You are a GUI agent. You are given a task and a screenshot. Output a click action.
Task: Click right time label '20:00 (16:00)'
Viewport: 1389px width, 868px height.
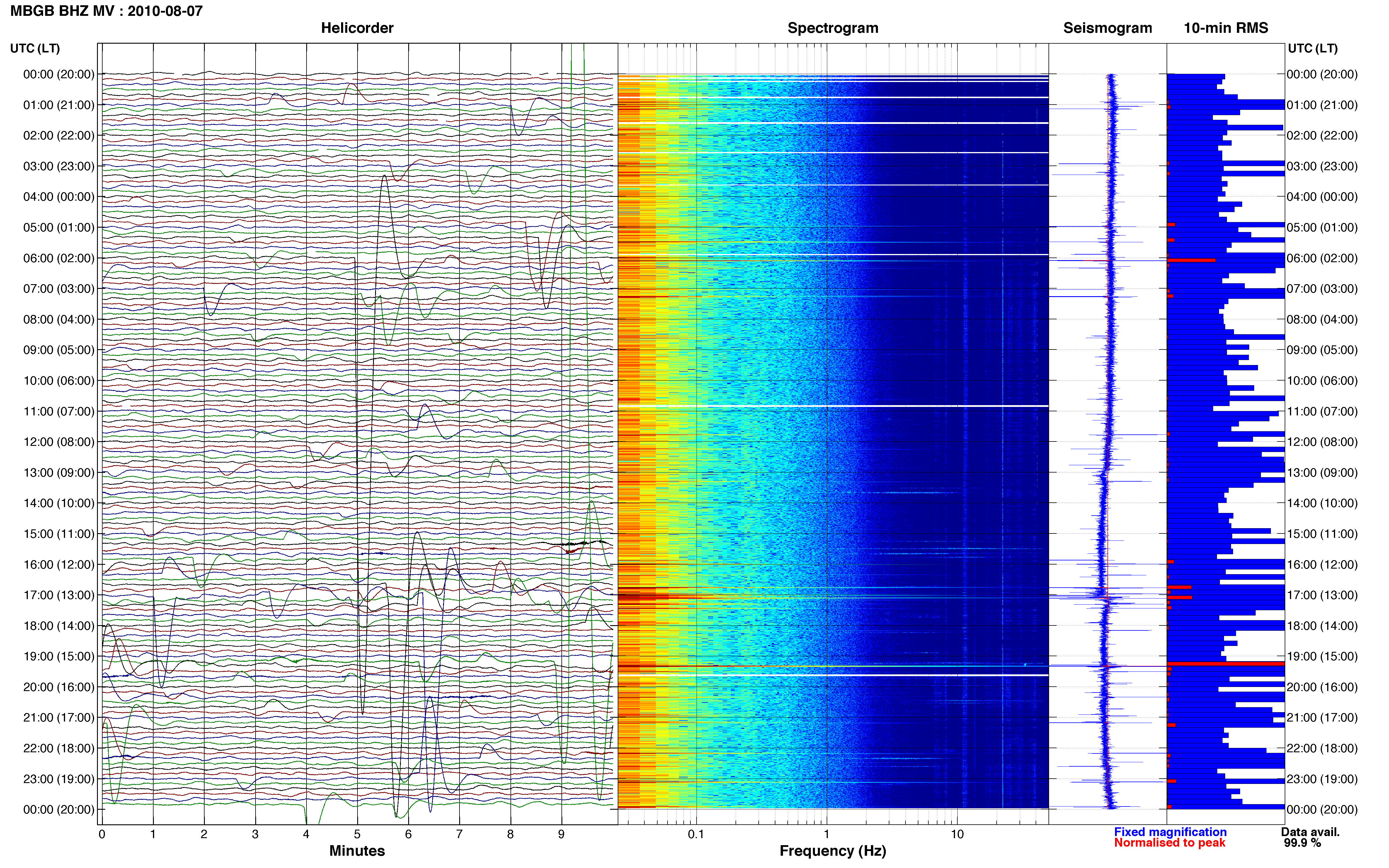click(1322, 687)
